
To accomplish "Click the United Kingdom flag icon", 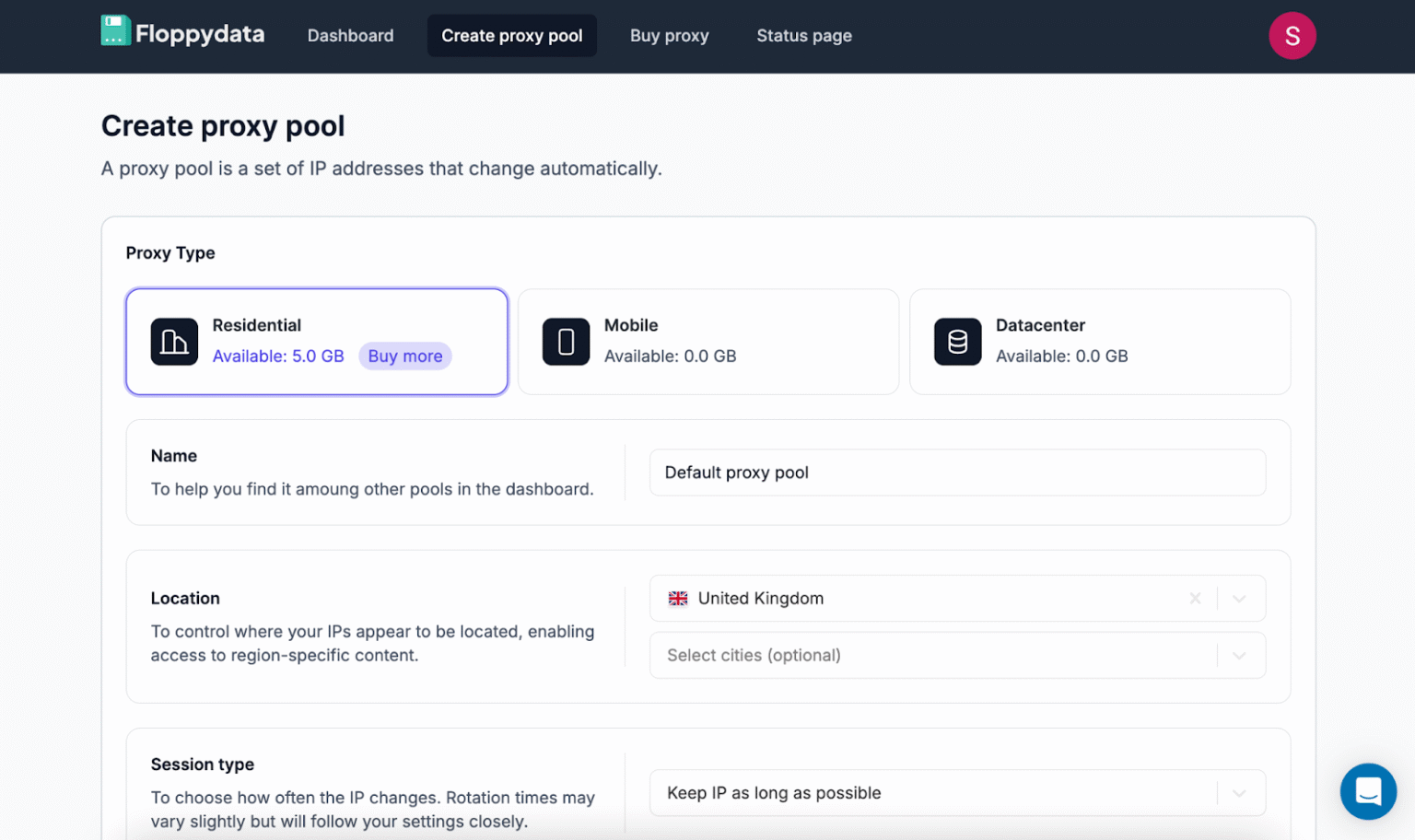I will pos(678,599).
